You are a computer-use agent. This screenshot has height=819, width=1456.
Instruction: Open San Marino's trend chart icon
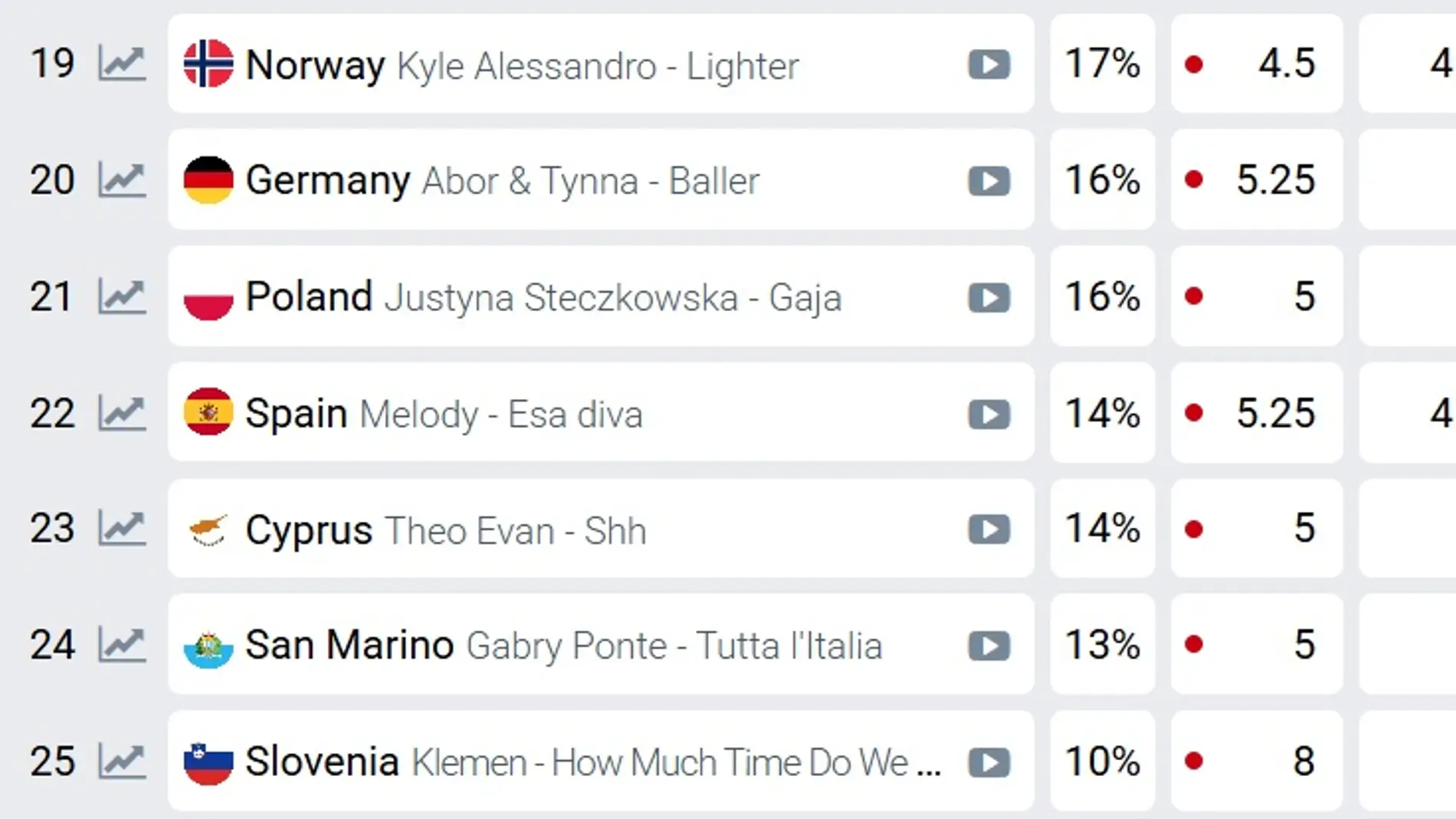click(122, 644)
